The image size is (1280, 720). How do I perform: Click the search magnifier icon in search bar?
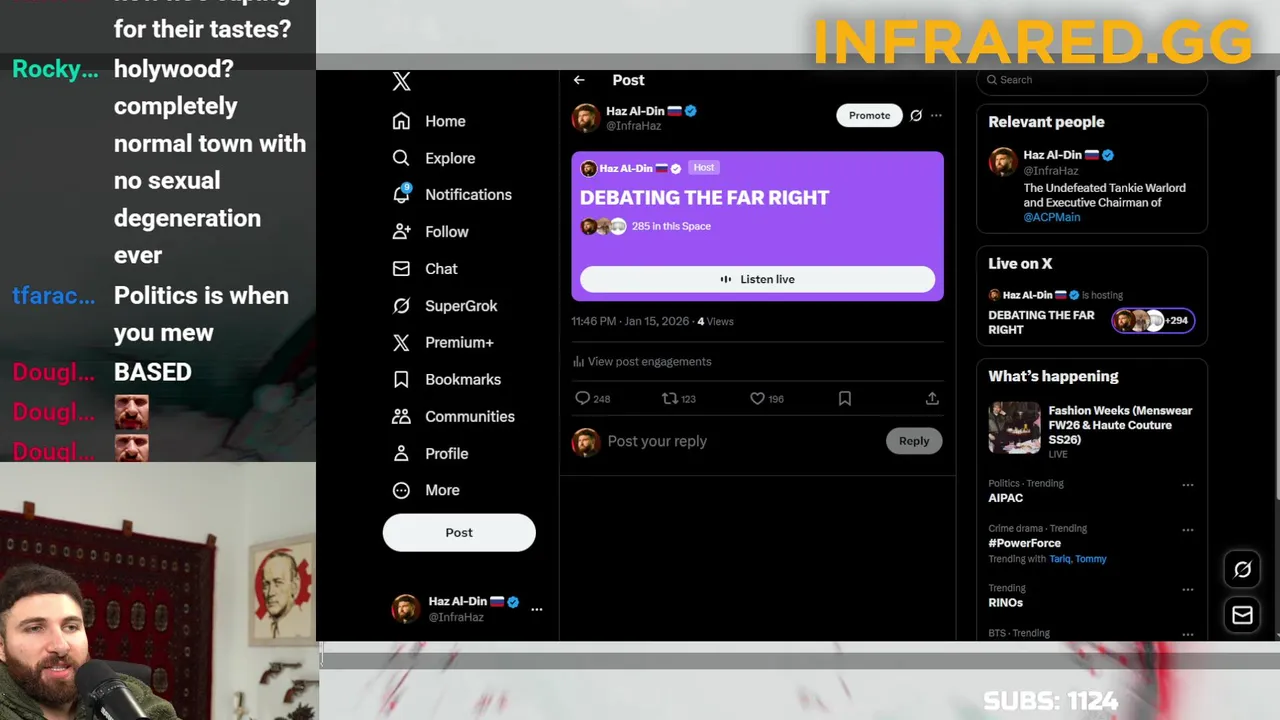[992, 80]
